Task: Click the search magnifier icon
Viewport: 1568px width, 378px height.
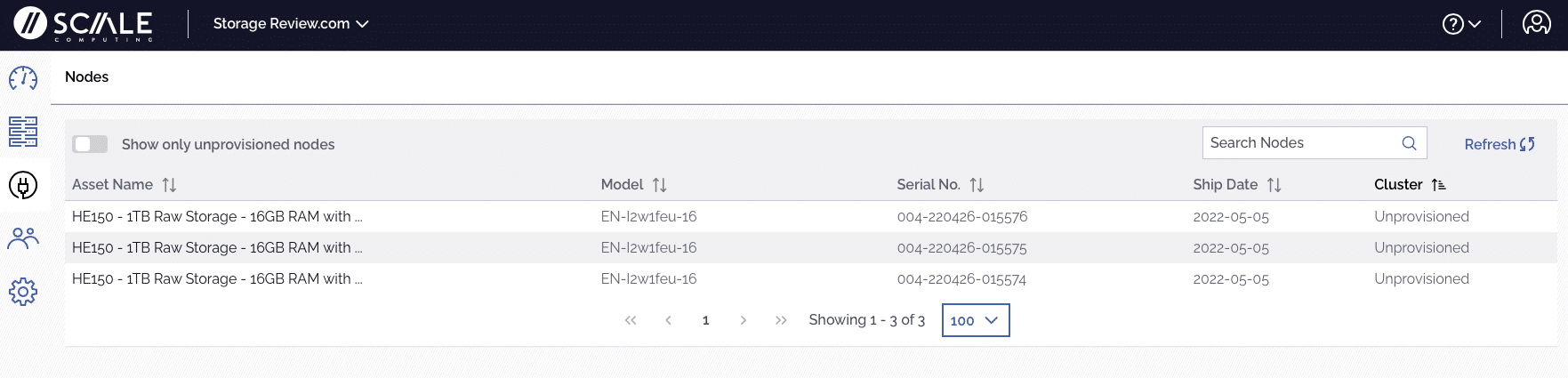Action: 1409,143
